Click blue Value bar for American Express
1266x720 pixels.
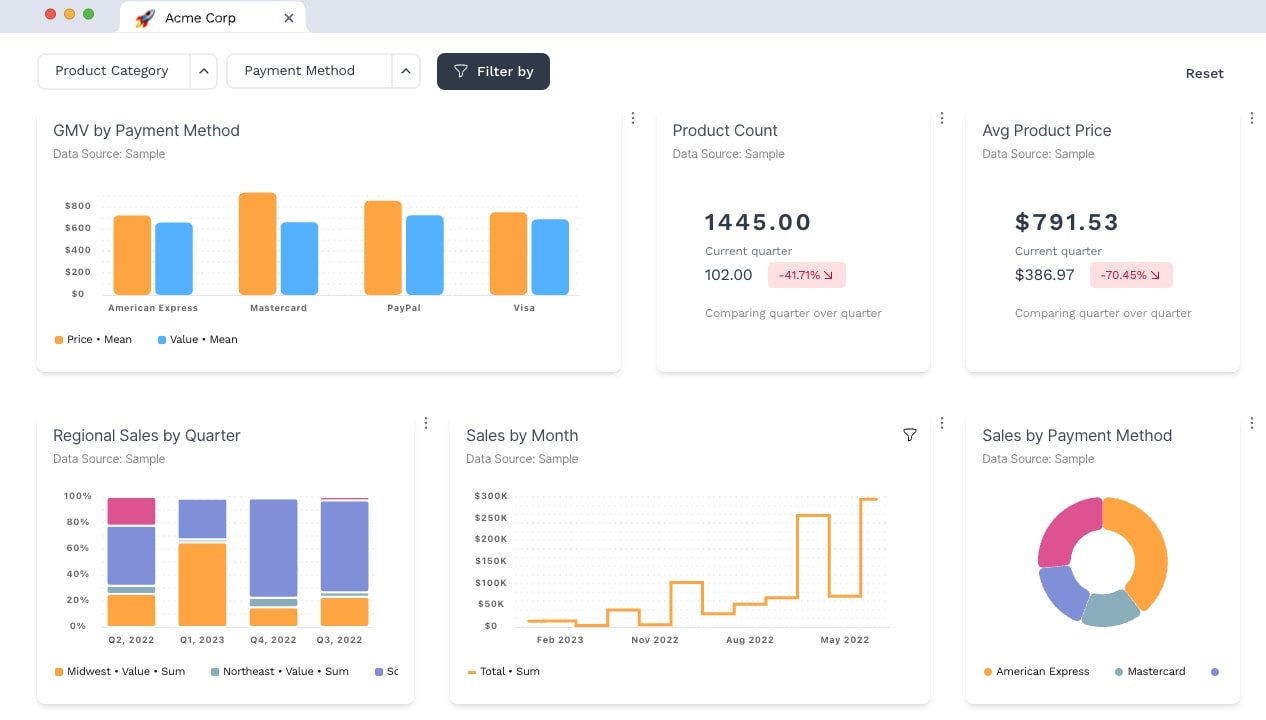(x=174, y=259)
